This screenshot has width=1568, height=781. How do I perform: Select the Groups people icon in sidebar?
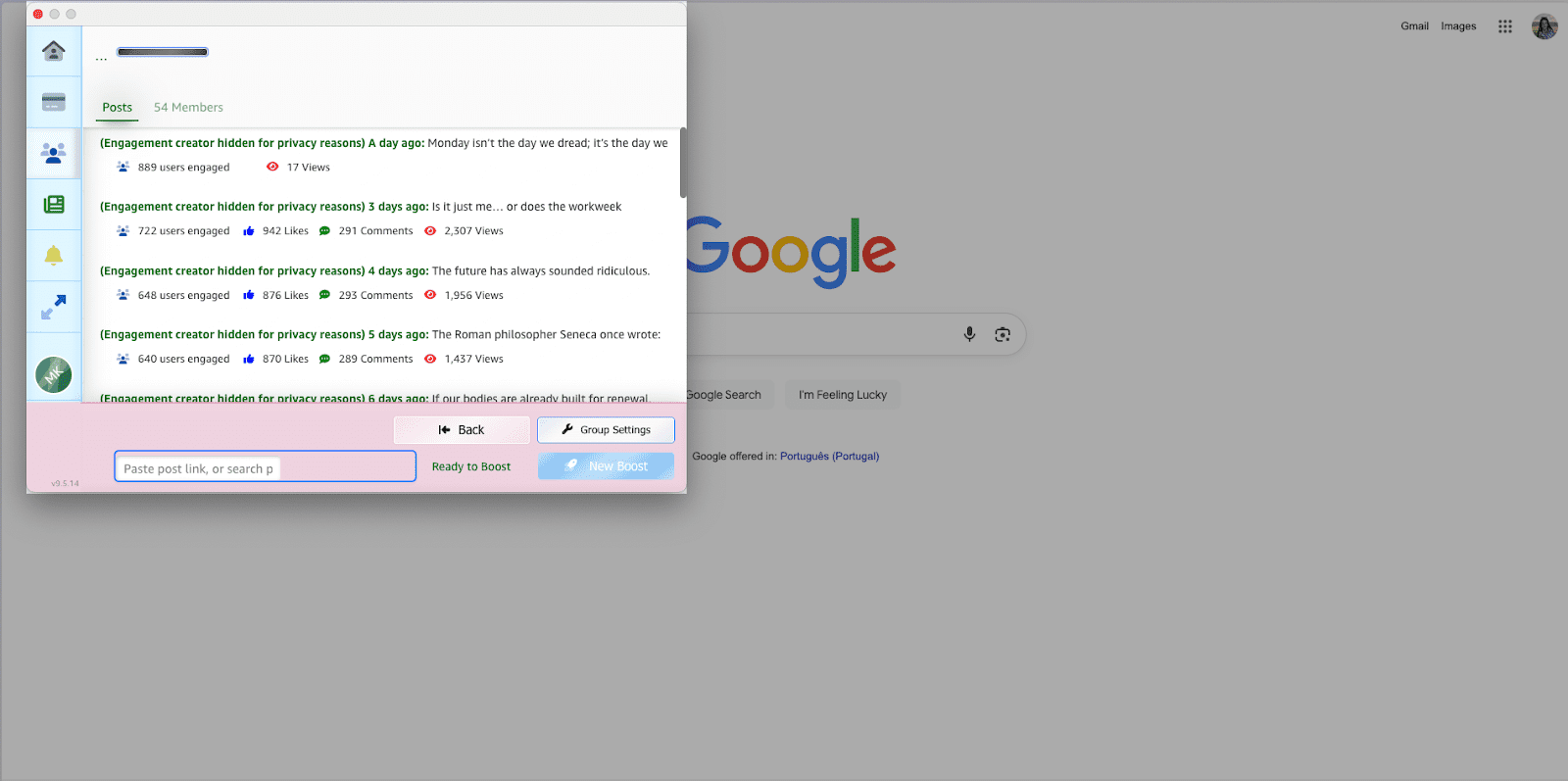(54, 153)
